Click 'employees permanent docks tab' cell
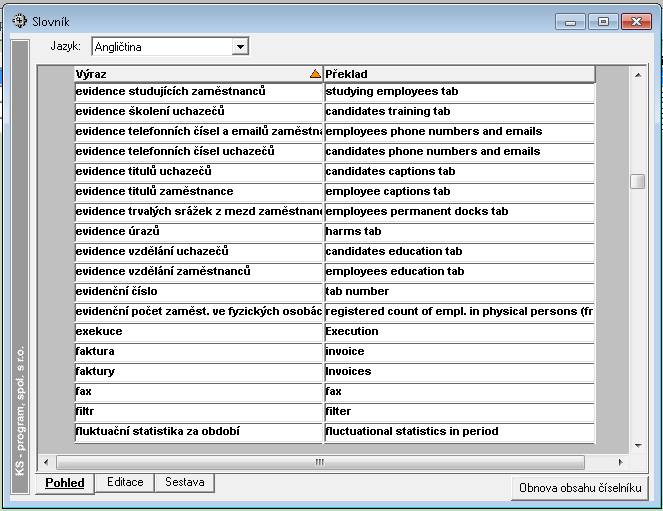Image resolution: width=663 pixels, height=511 pixels. pyautogui.click(x=459, y=212)
